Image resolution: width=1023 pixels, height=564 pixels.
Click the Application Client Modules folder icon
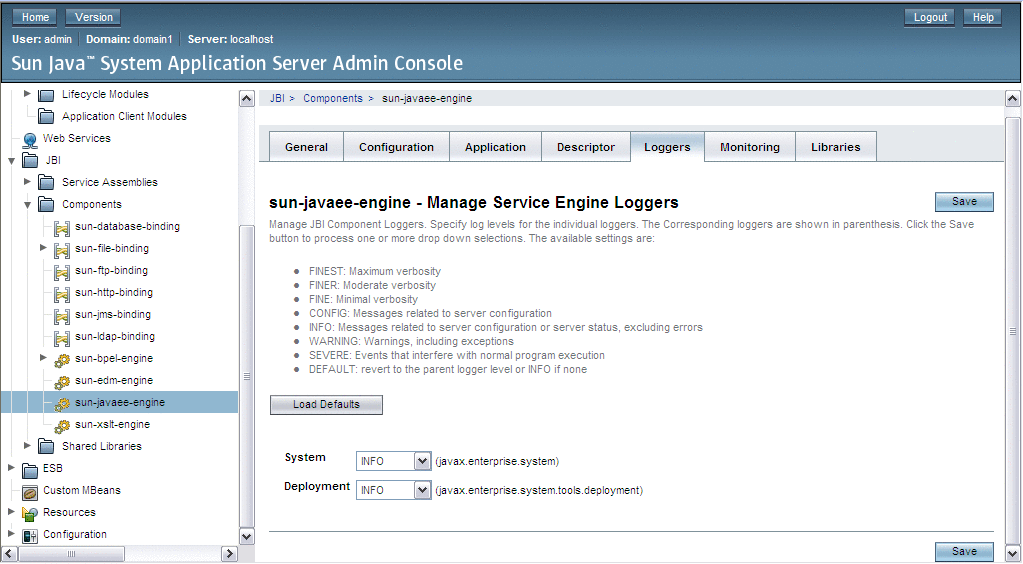pos(46,117)
